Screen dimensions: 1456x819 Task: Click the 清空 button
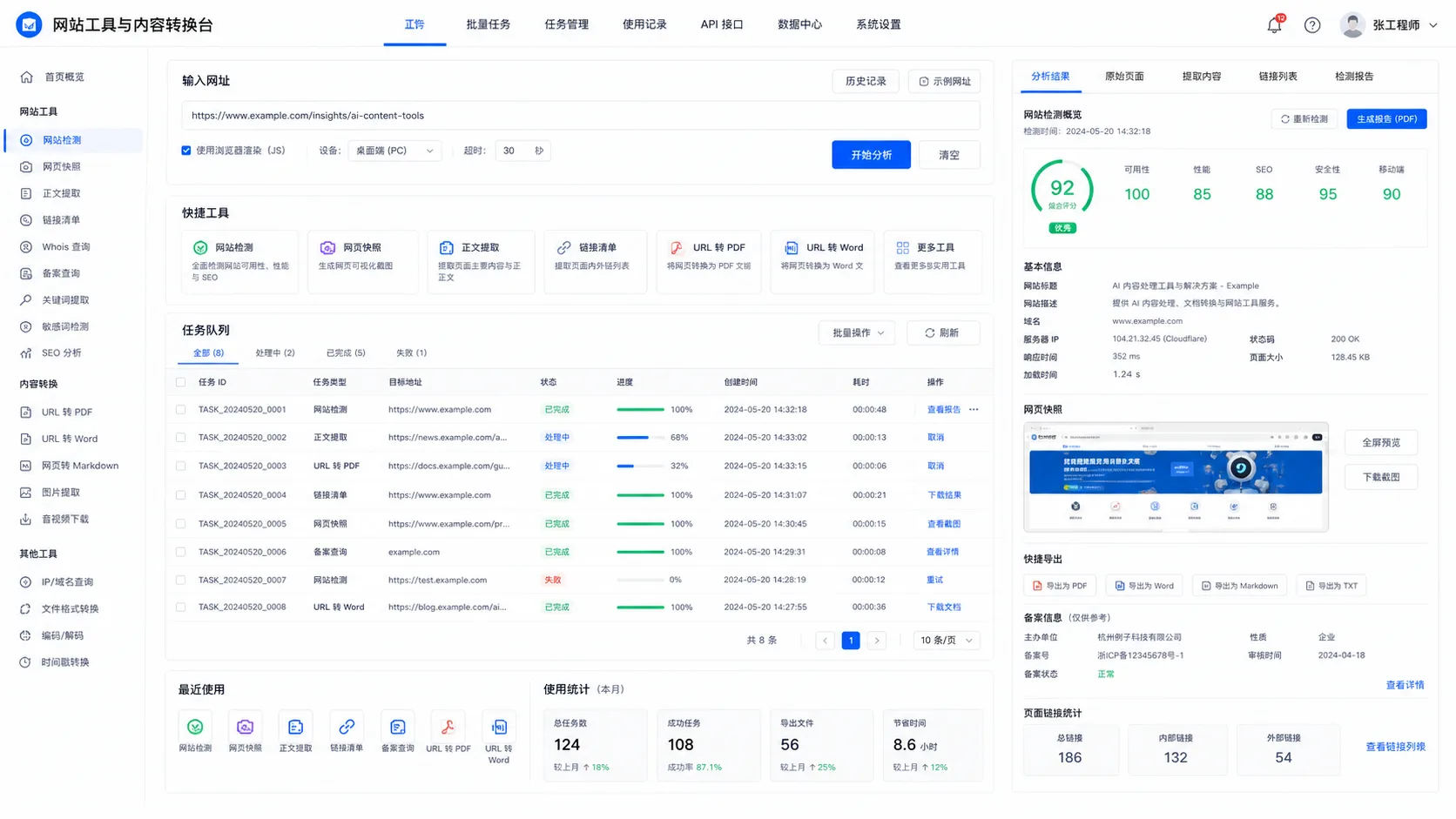(x=949, y=155)
